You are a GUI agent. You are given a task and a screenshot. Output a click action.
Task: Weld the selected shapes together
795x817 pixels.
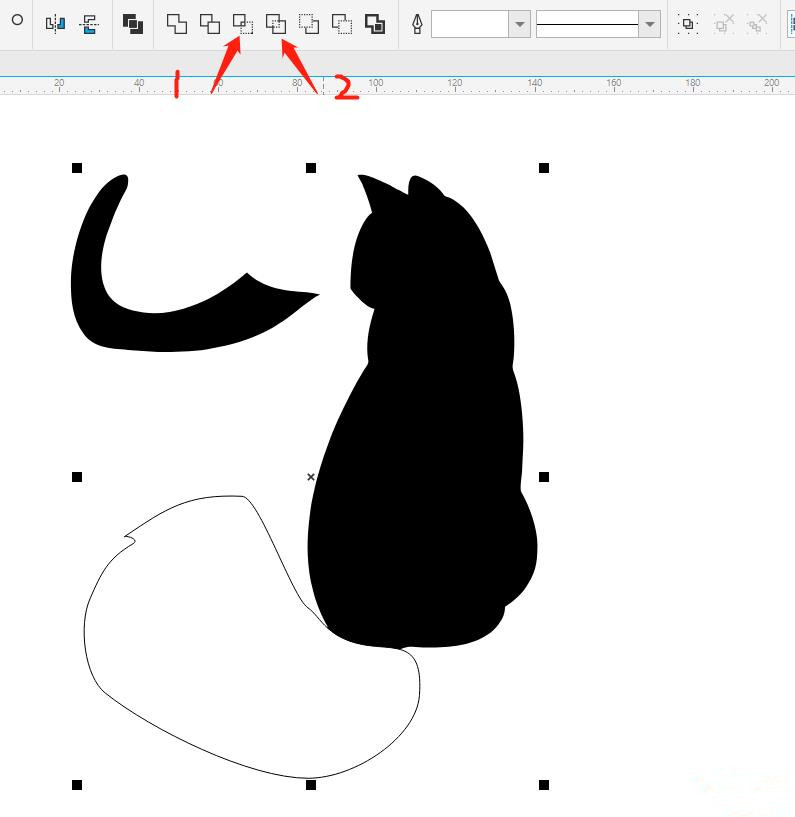pos(177,24)
